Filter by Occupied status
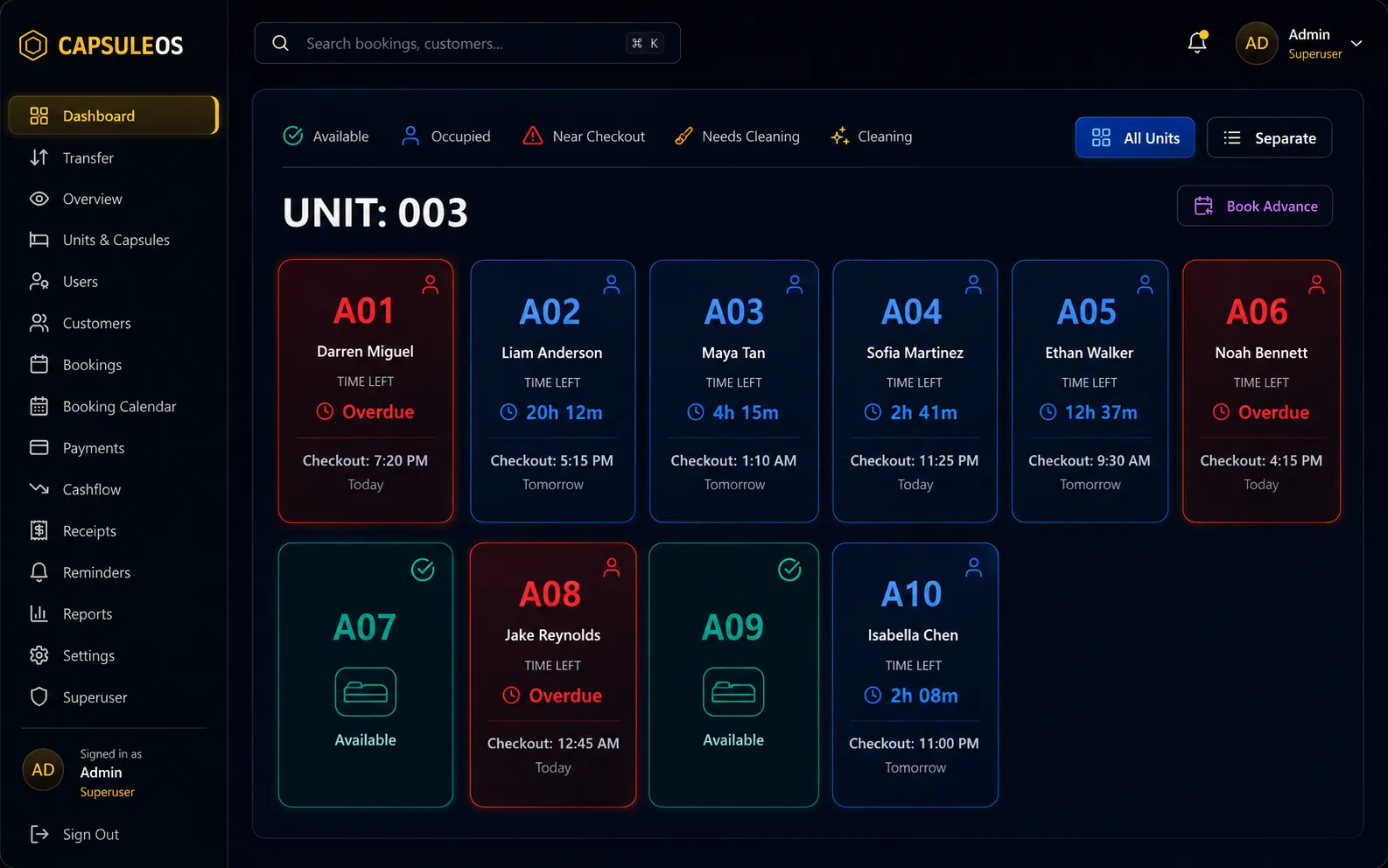Viewport: 1388px width, 868px height. [x=446, y=136]
